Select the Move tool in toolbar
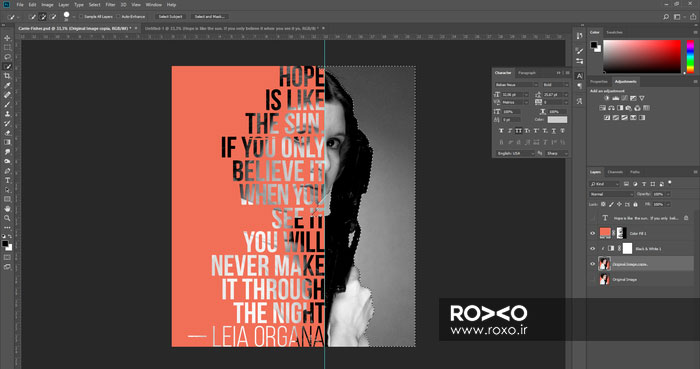700x369 pixels. point(7,38)
